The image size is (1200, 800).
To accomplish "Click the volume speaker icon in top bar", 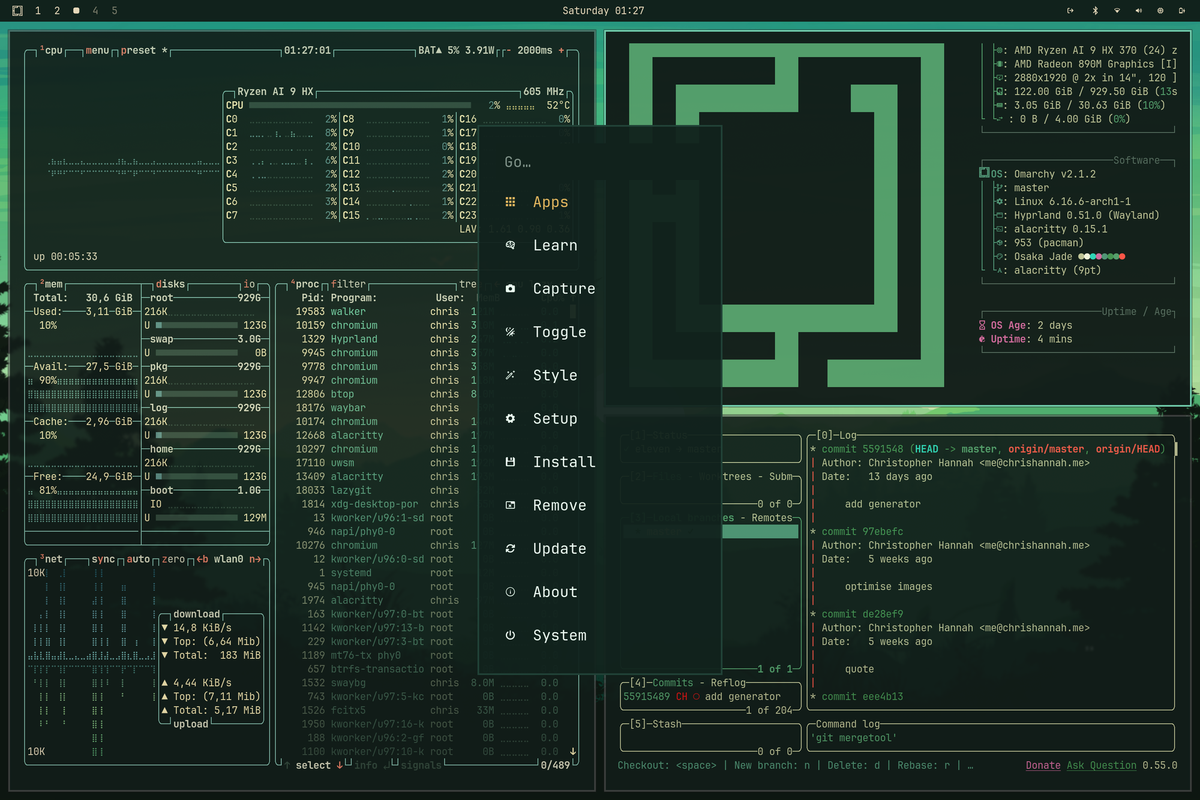I will pos(1139,10).
